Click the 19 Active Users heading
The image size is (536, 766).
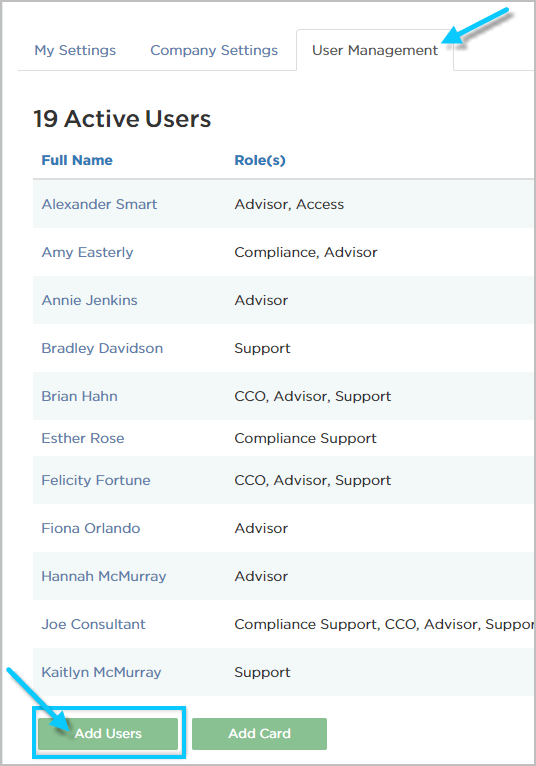coord(122,119)
